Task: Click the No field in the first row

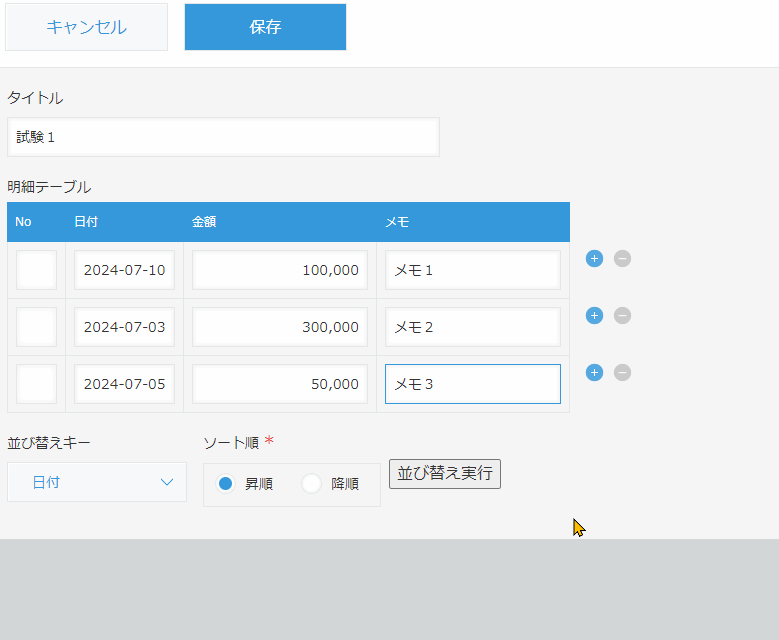Action: [36, 270]
